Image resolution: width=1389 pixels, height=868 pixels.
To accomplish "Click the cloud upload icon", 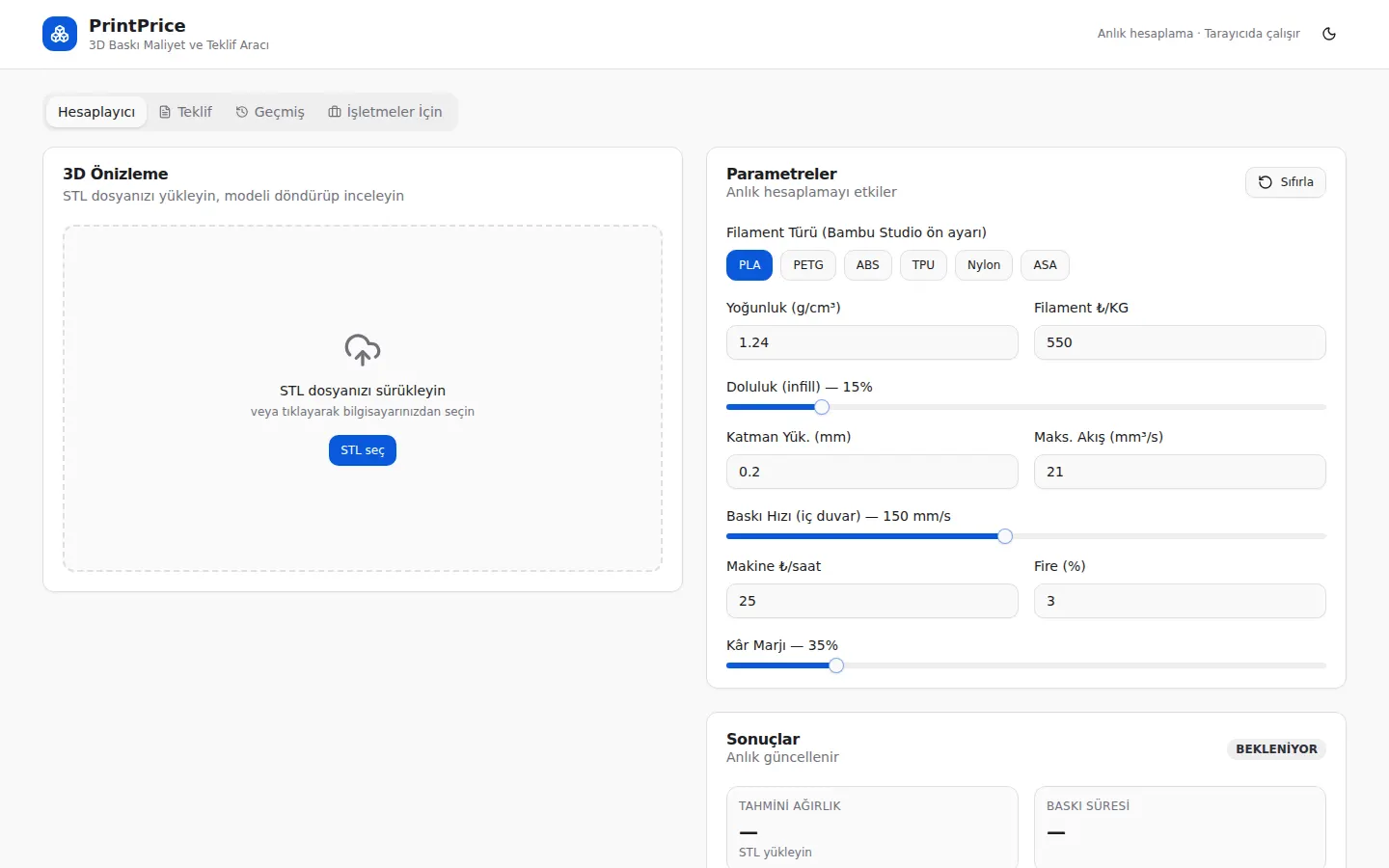I will (363, 349).
